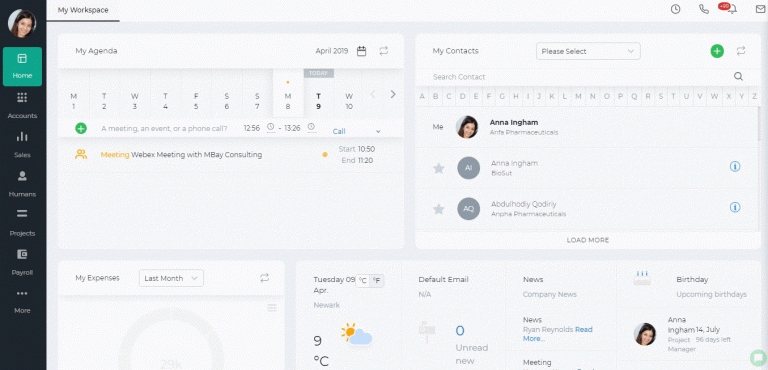This screenshot has height=370, width=768.
Task: Open the phone icon in top bar
Action: click(704, 9)
